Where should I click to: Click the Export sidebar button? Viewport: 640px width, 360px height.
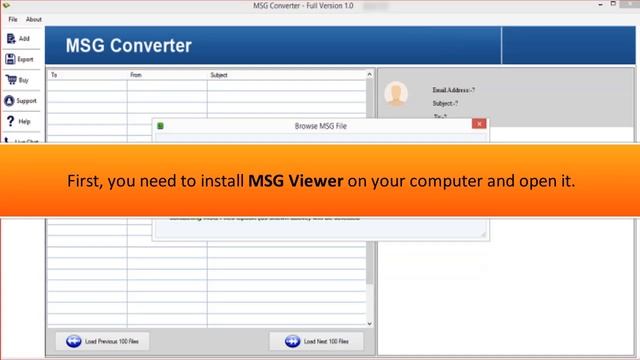(x=20, y=60)
